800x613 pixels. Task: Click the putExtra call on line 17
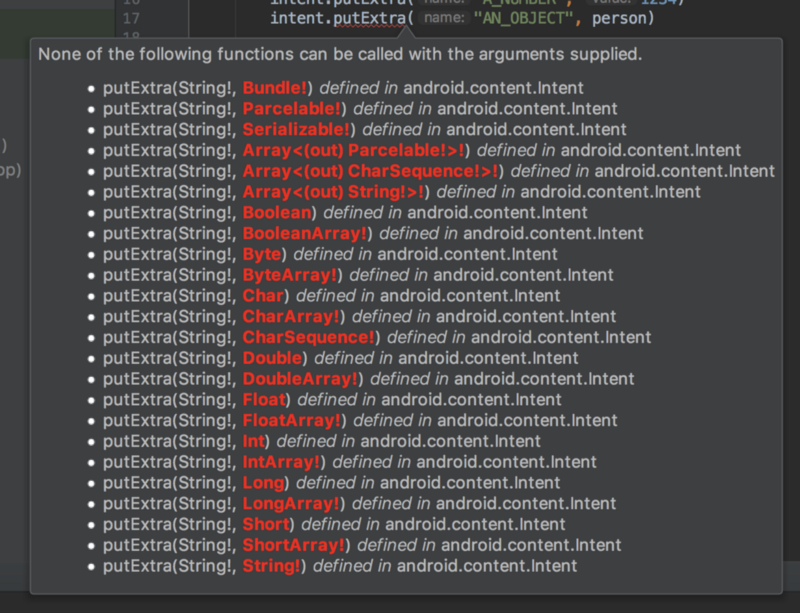pos(369,18)
